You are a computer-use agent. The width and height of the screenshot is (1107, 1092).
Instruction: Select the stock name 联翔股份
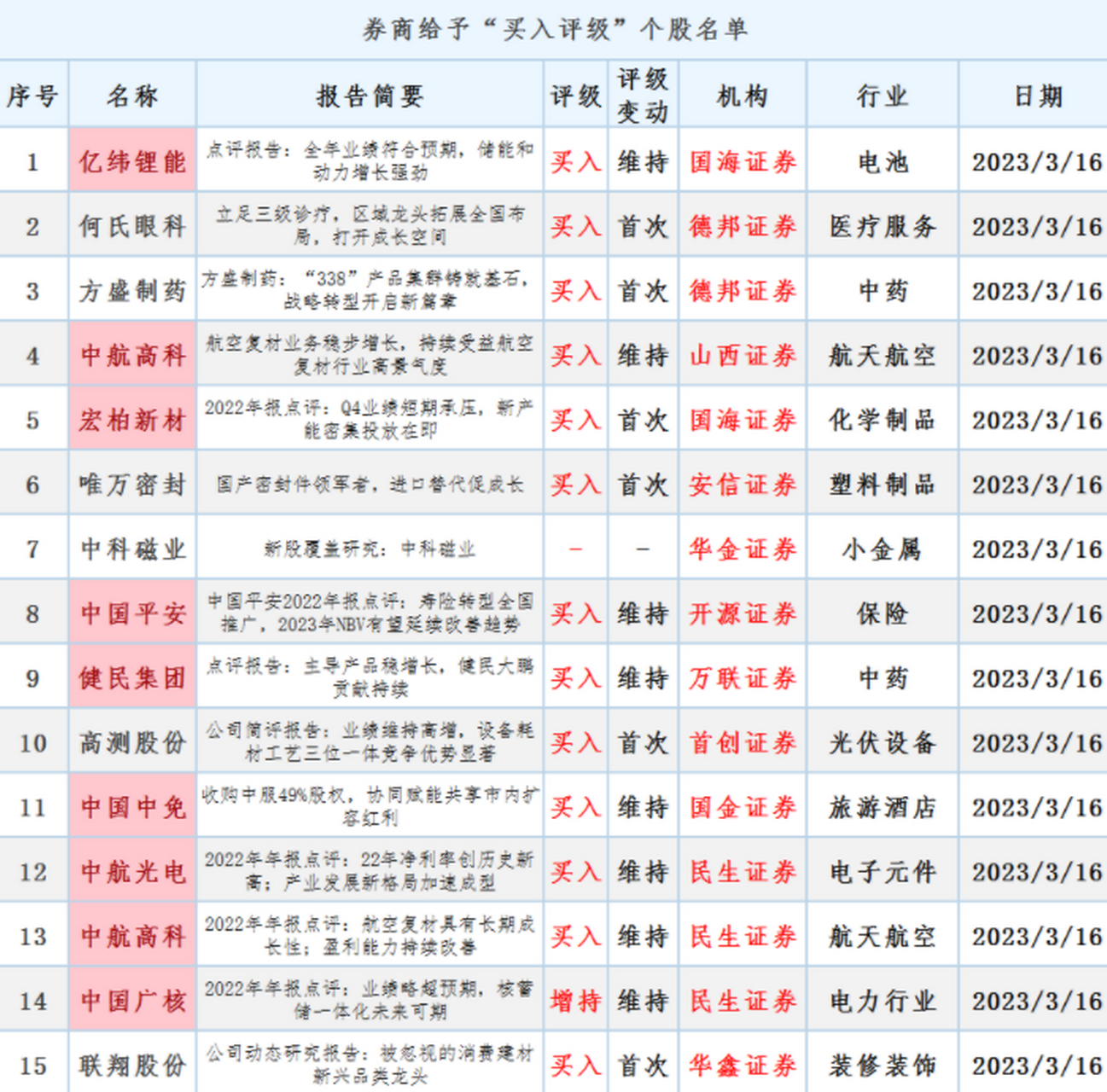[132, 1066]
